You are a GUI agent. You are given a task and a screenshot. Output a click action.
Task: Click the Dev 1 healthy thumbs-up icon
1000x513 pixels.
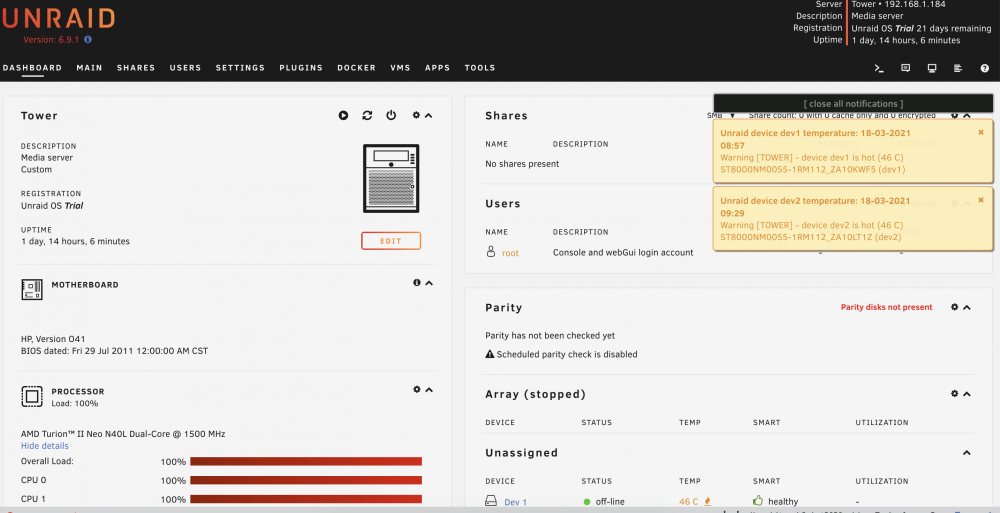758,500
